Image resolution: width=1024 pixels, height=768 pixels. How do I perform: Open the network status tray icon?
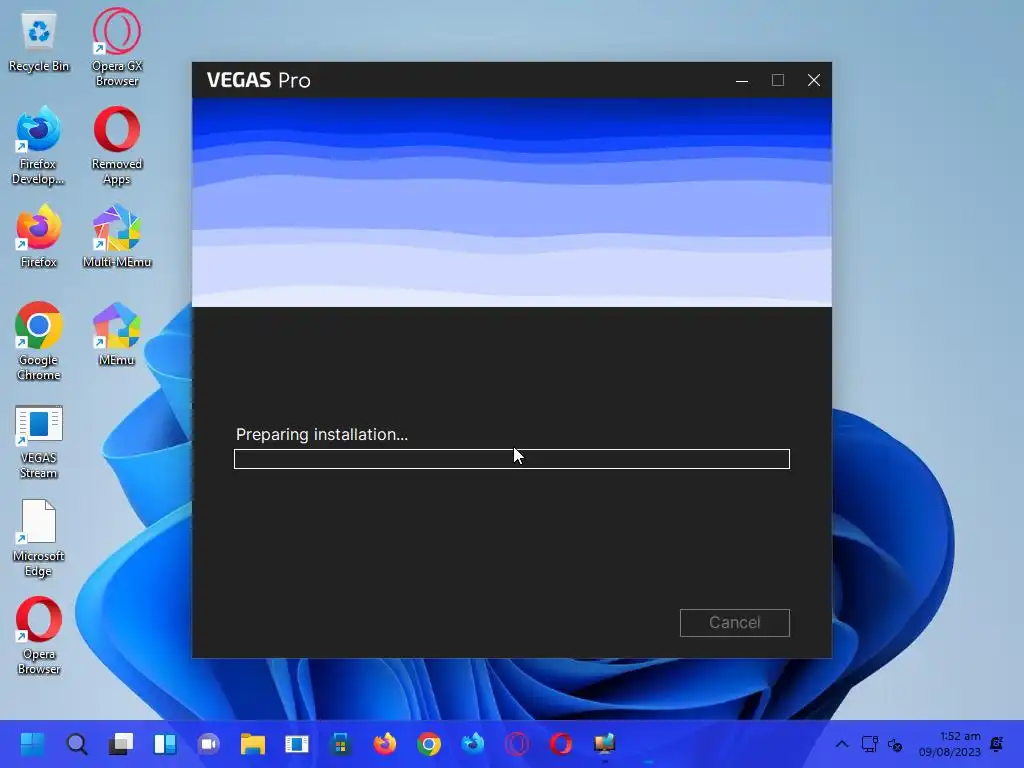869,744
